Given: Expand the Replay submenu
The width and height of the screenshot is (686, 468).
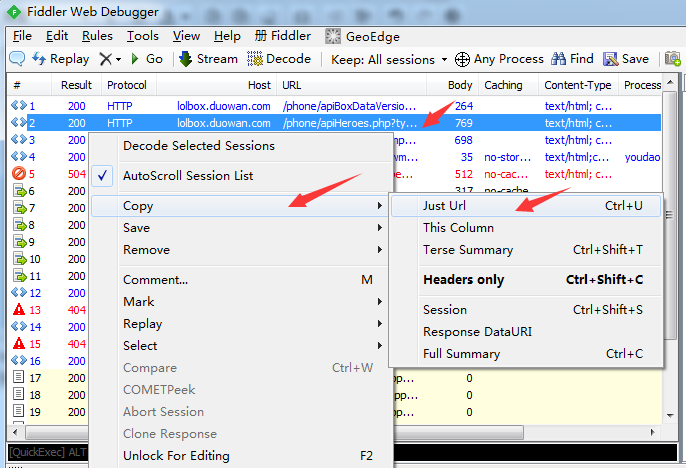Looking at the screenshot, I should tap(240, 324).
